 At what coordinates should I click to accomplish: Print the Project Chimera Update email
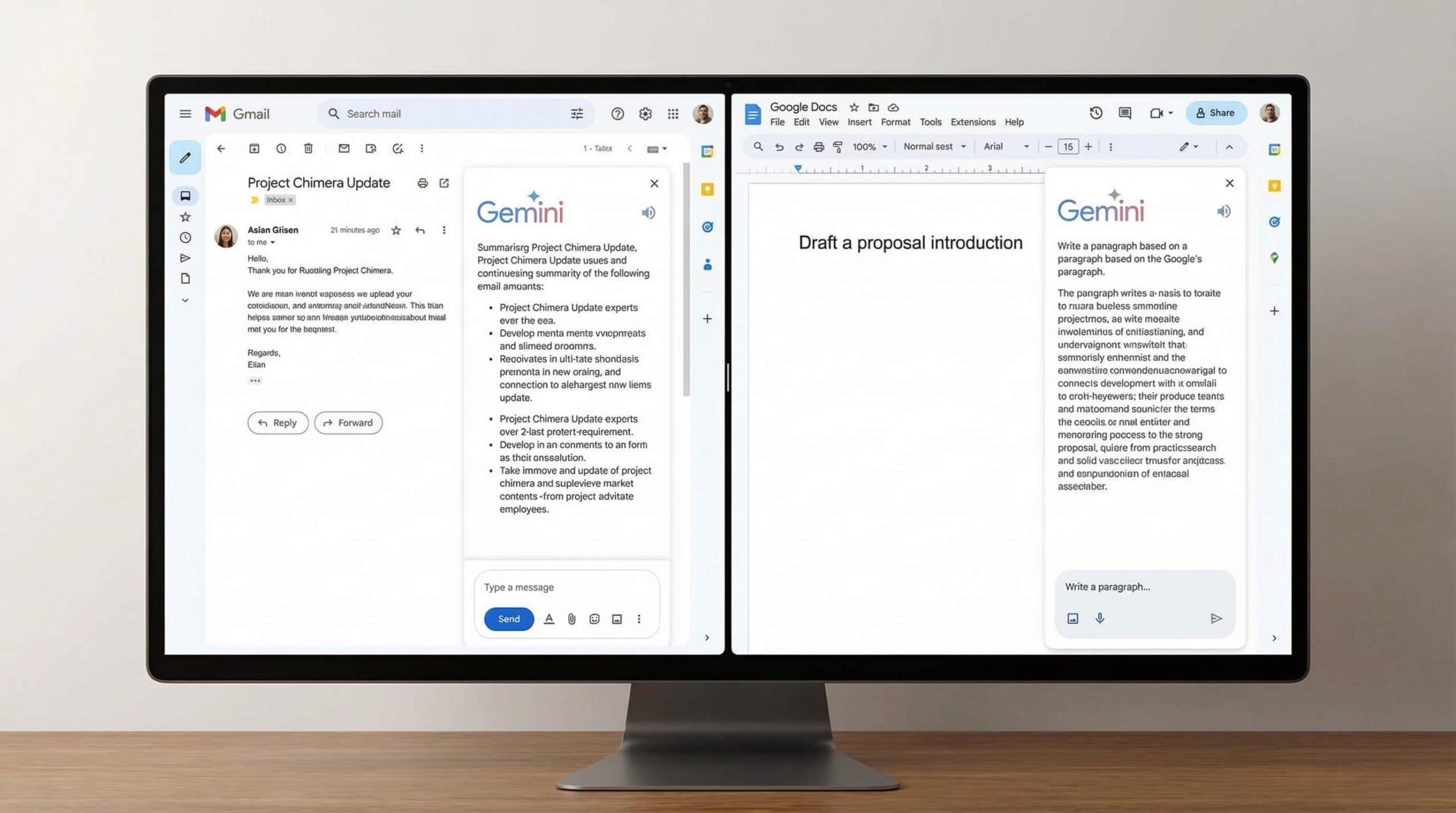pos(423,183)
